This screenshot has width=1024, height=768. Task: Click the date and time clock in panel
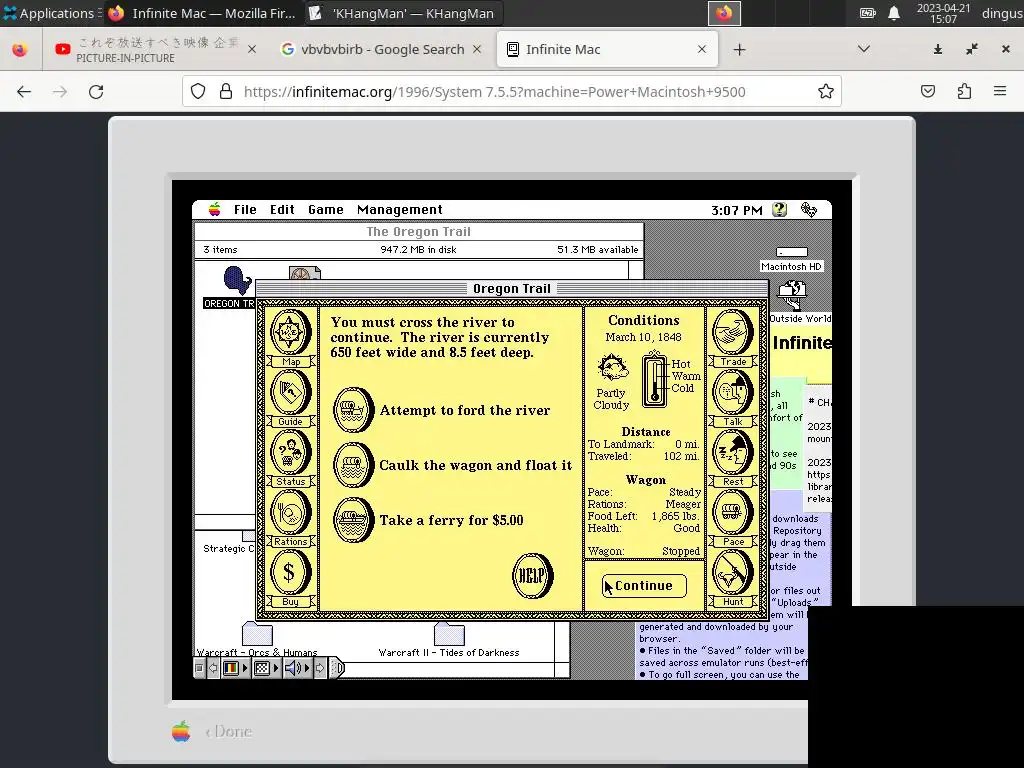coord(943,13)
